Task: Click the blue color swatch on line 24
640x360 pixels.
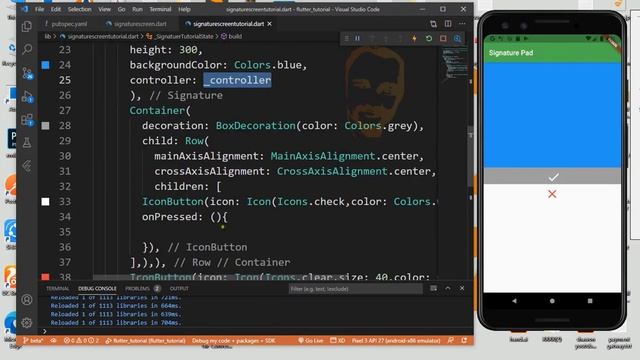Action: click(45, 65)
